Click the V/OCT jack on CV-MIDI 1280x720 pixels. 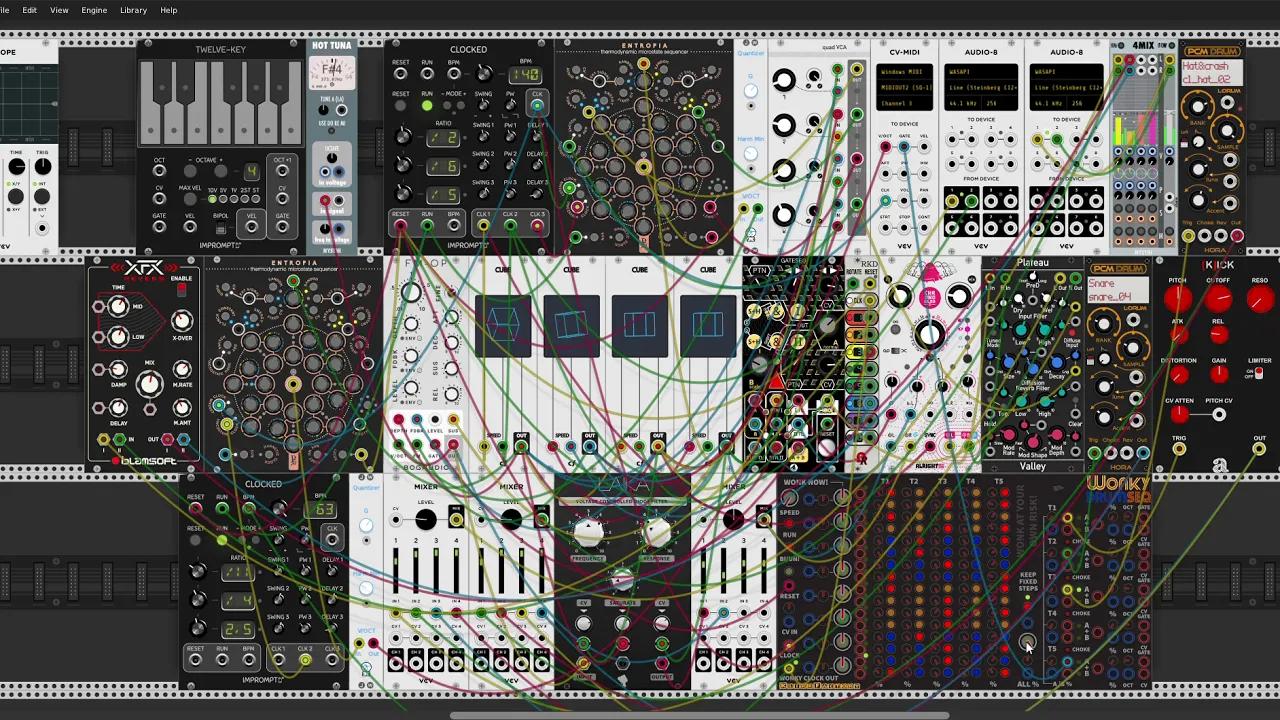tap(885, 146)
